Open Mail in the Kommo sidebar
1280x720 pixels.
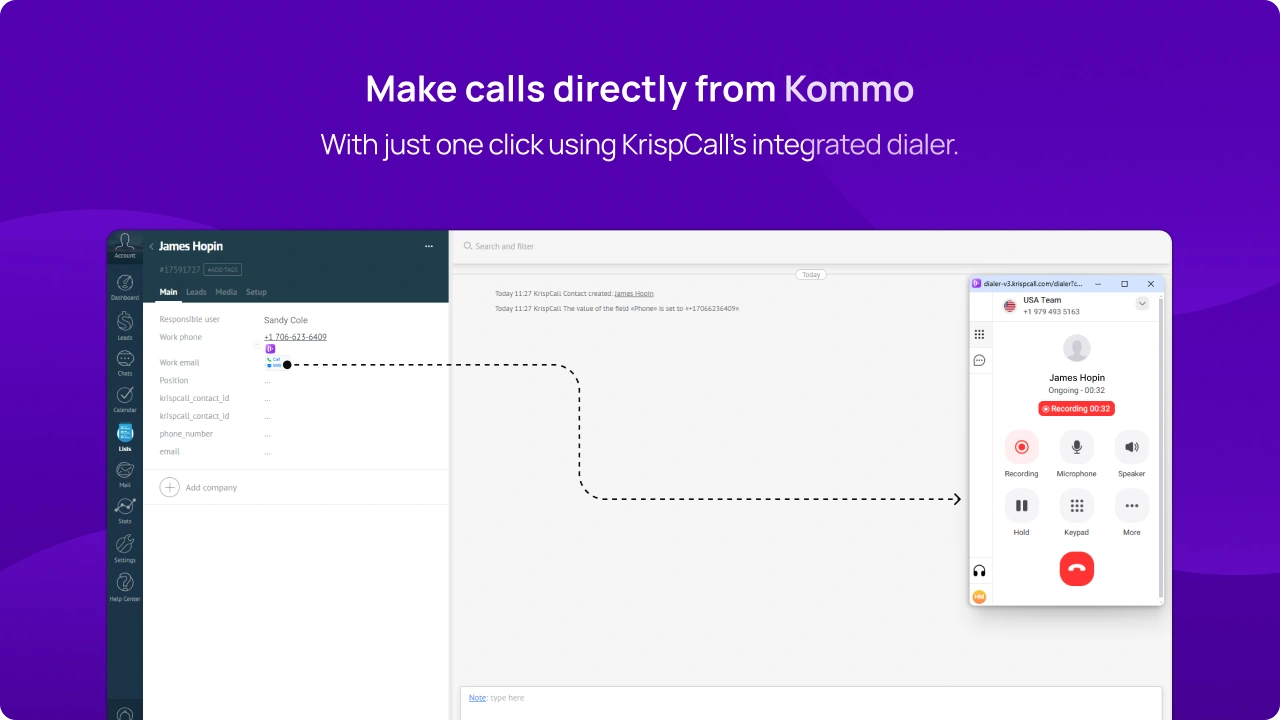click(x=125, y=474)
